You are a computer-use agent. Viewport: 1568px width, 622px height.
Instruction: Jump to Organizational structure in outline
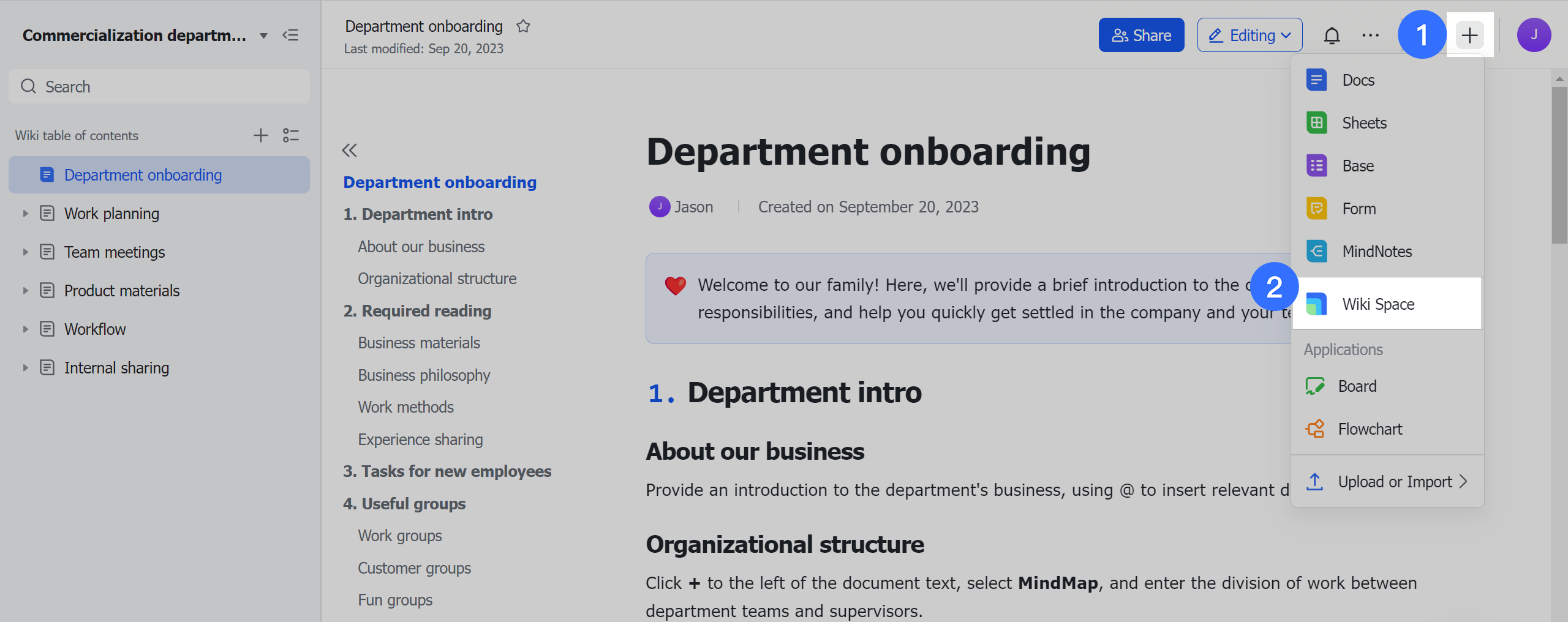(x=437, y=278)
